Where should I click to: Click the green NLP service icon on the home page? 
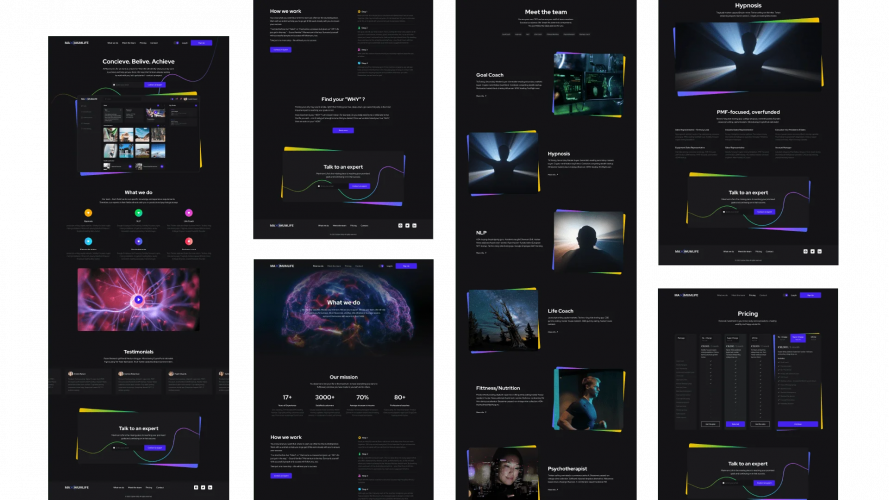tap(138, 213)
